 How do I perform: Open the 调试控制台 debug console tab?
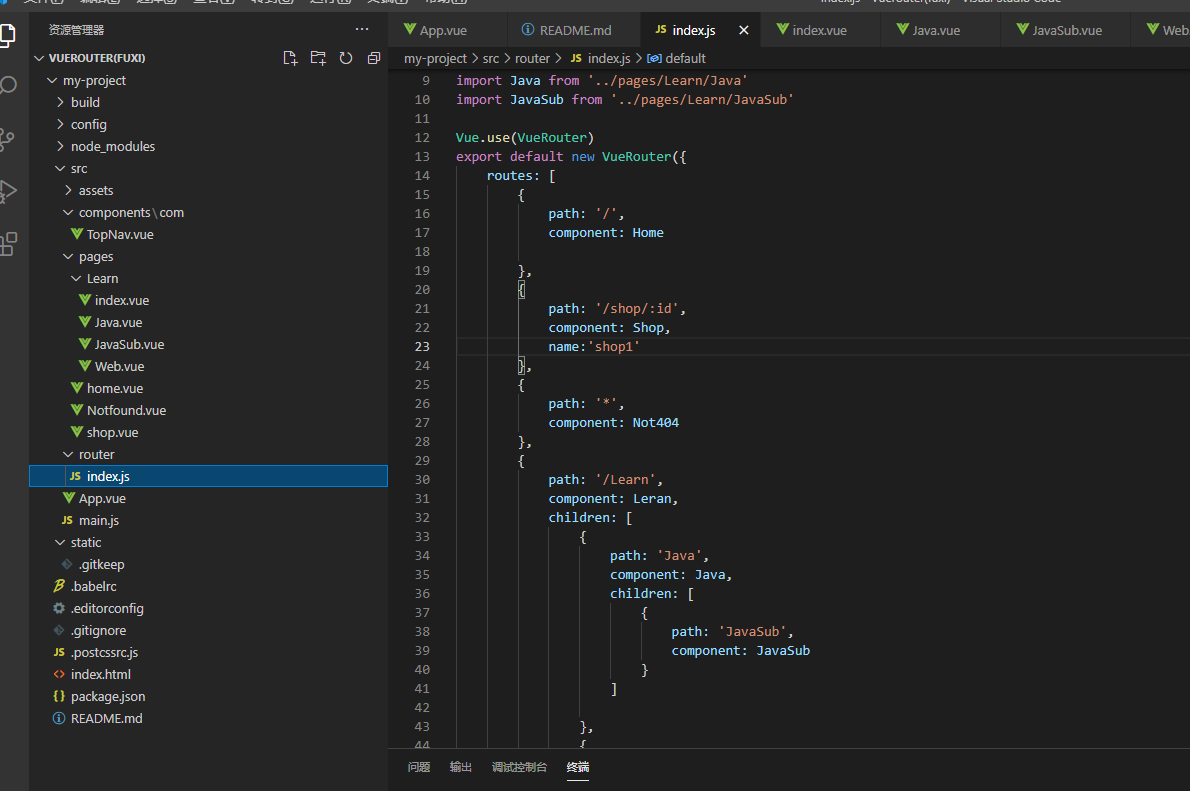[519, 767]
